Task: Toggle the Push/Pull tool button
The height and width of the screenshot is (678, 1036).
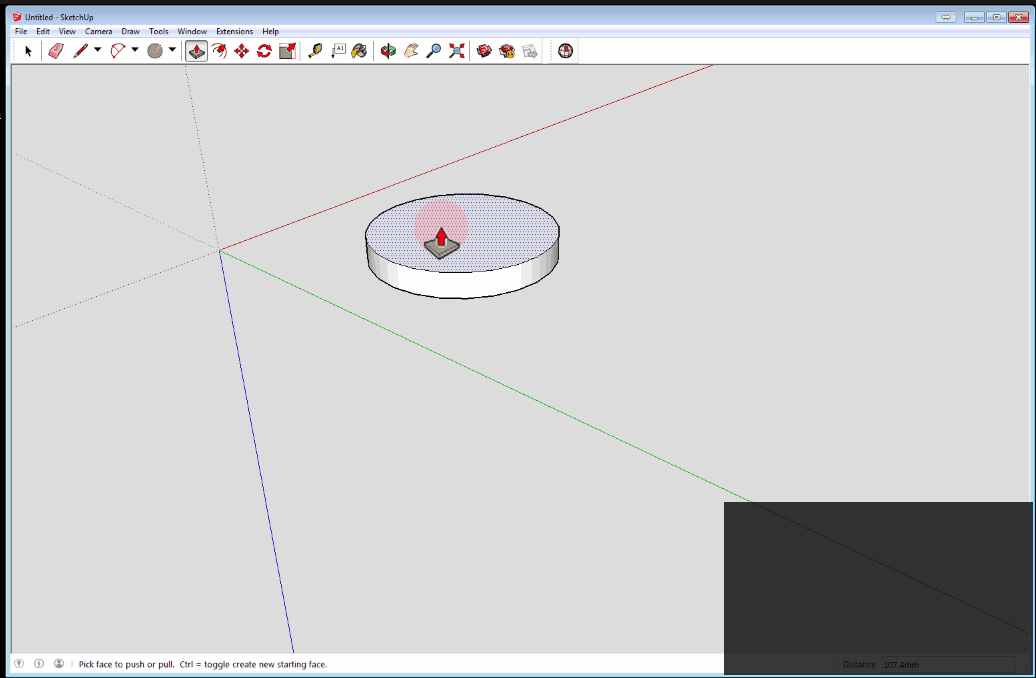Action: (x=196, y=51)
